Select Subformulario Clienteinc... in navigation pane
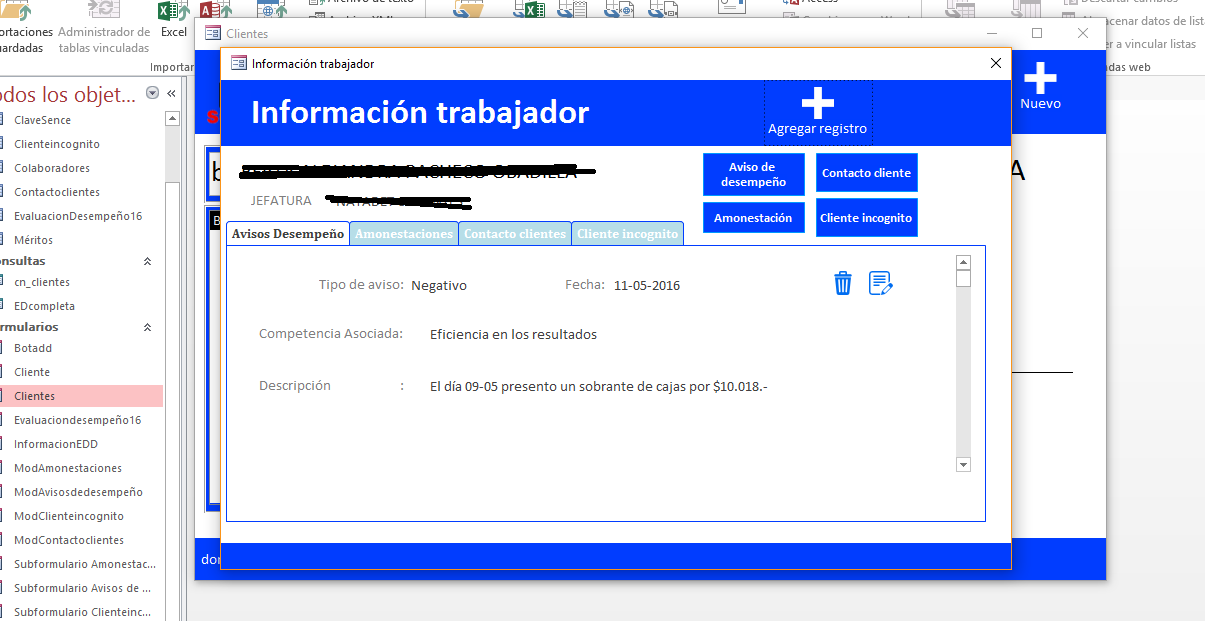The image size is (1205, 621). pos(83,612)
